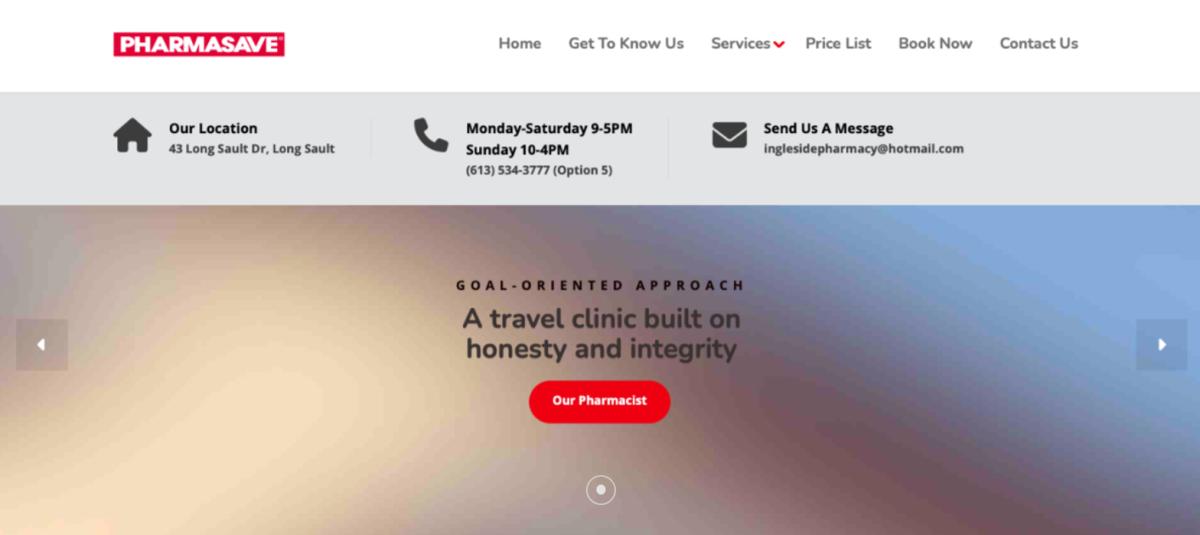The width and height of the screenshot is (1200, 535).
Task: Navigate to Get To Know Us
Action: point(626,44)
